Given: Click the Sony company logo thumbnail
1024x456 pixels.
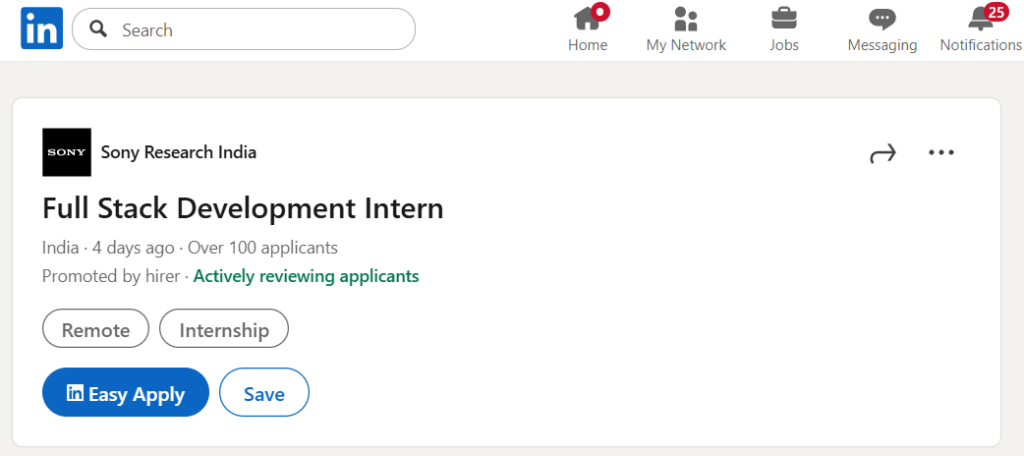Looking at the screenshot, I should click(67, 153).
